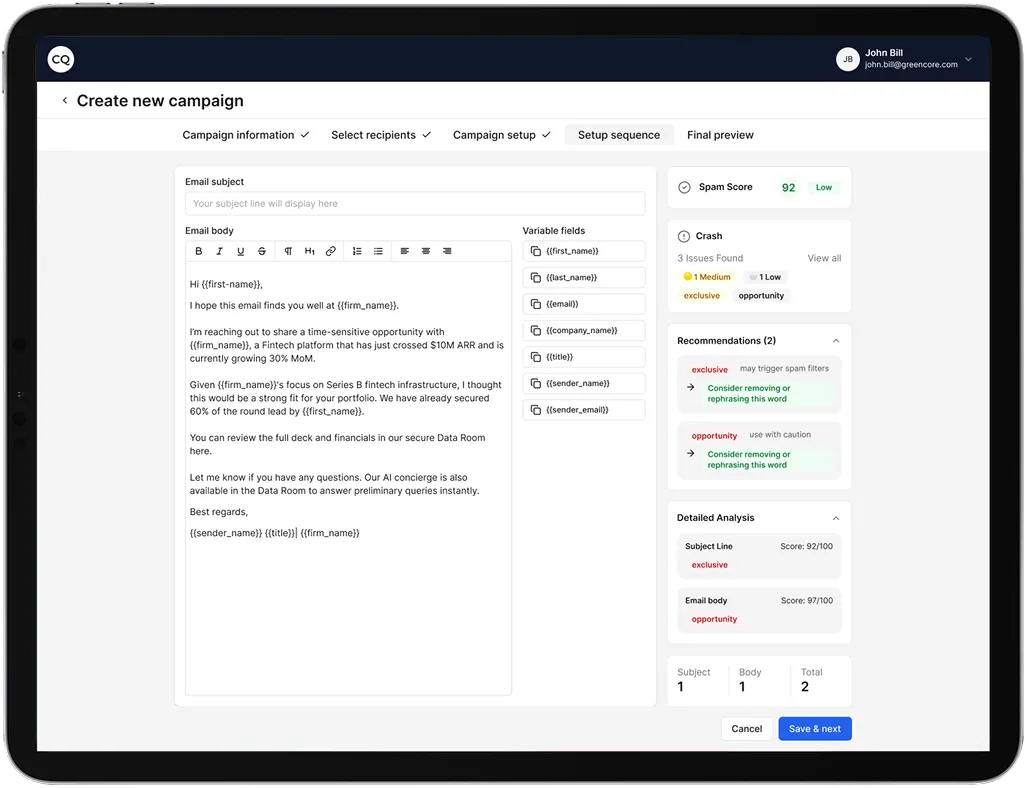
Task: Collapse the Recommendations section
Action: pyautogui.click(x=835, y=340)
